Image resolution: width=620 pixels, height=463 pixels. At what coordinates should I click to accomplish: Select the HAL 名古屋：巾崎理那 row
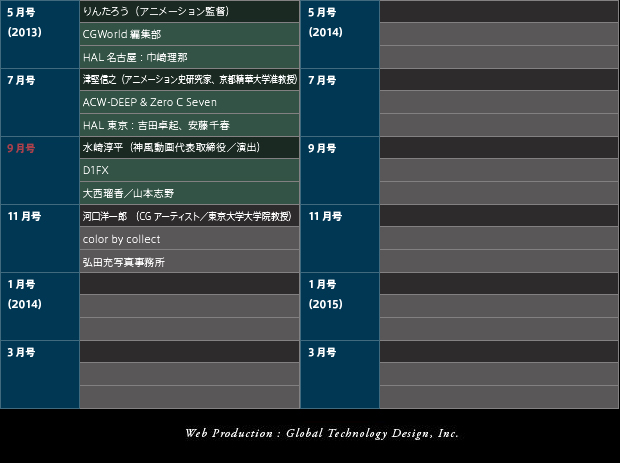point(135,57)
